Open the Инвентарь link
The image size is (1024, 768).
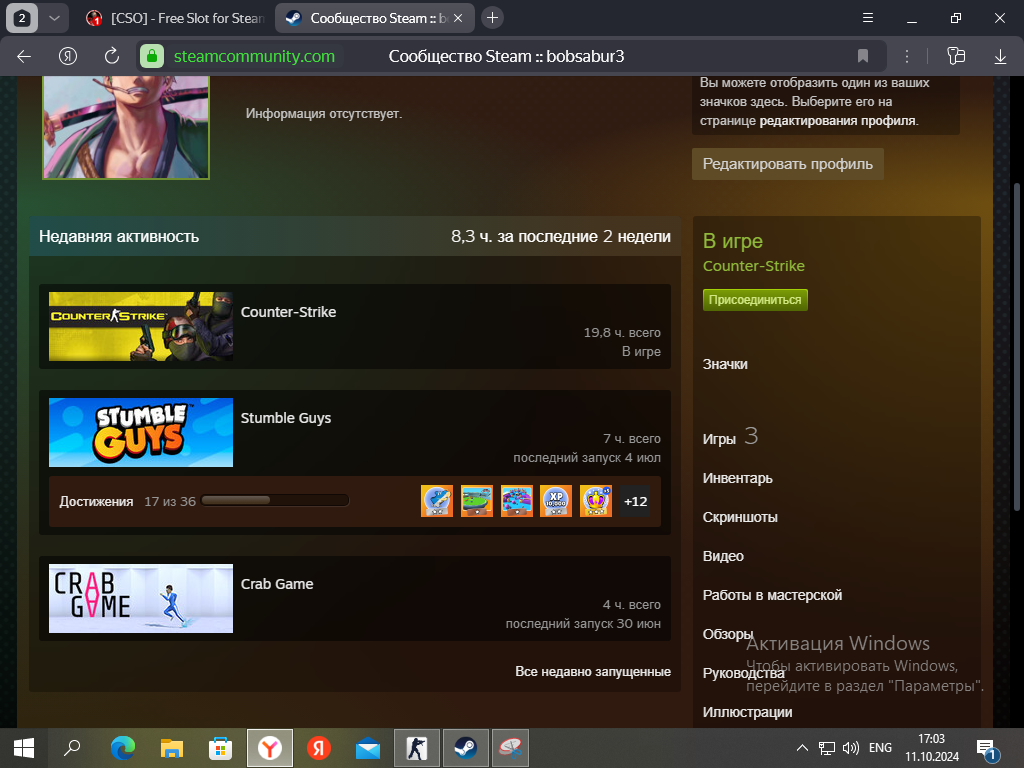(737, 478)
